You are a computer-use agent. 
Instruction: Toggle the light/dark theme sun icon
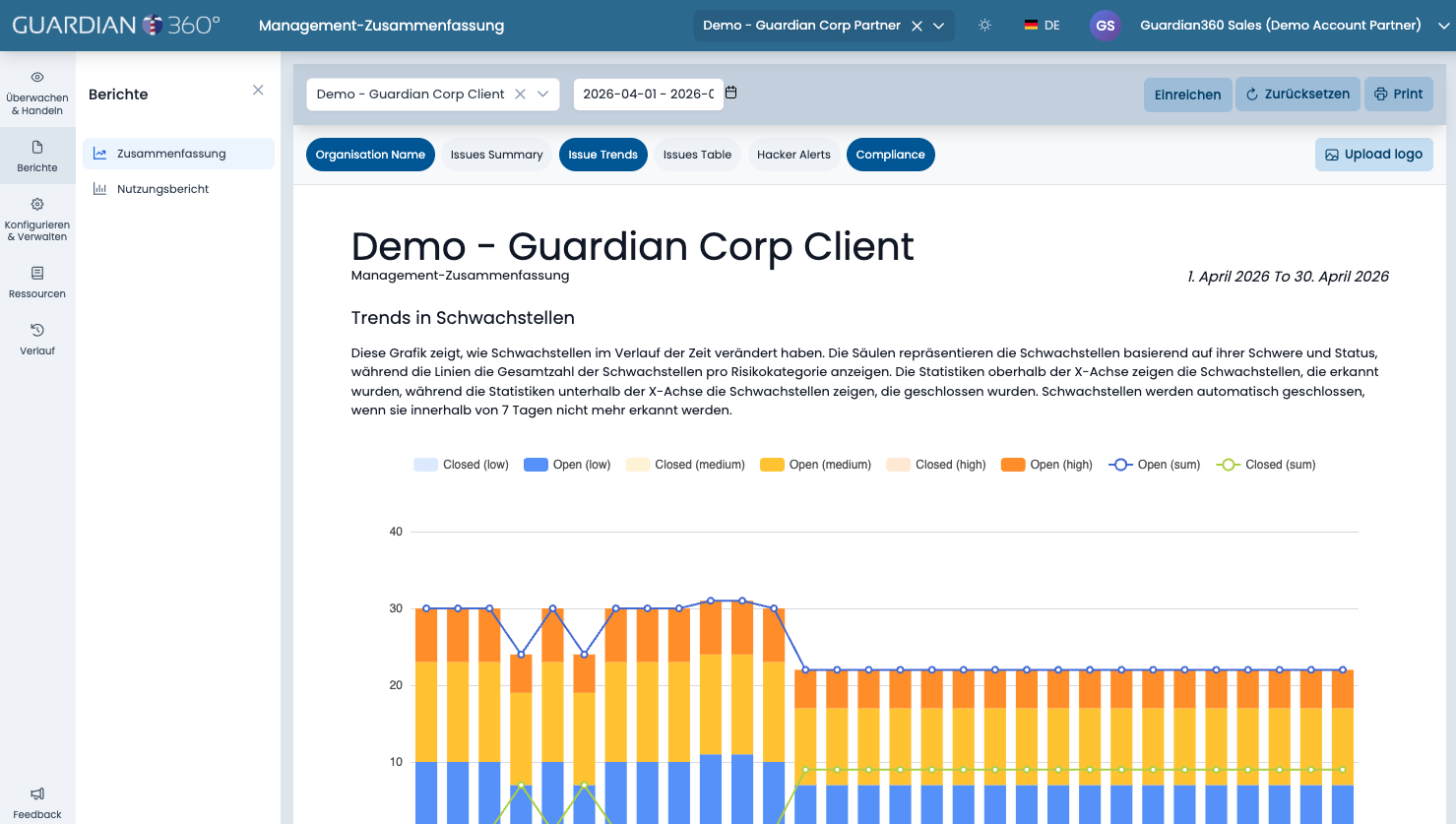[x=984, y=26]
